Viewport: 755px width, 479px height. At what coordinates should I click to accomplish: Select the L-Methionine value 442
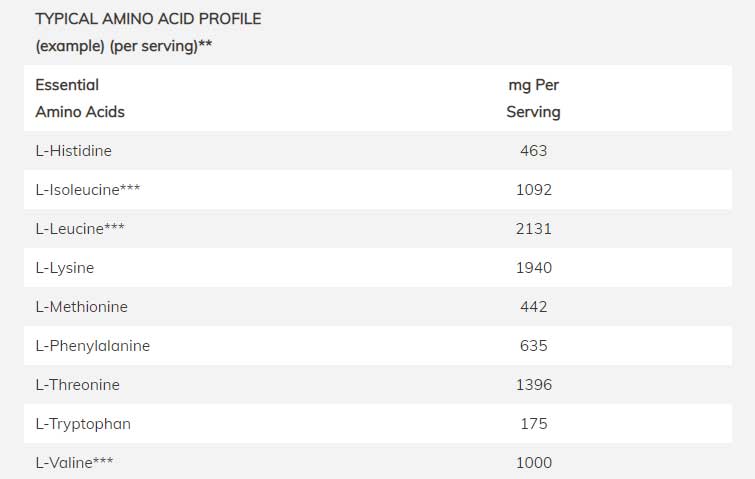[534, 307]
